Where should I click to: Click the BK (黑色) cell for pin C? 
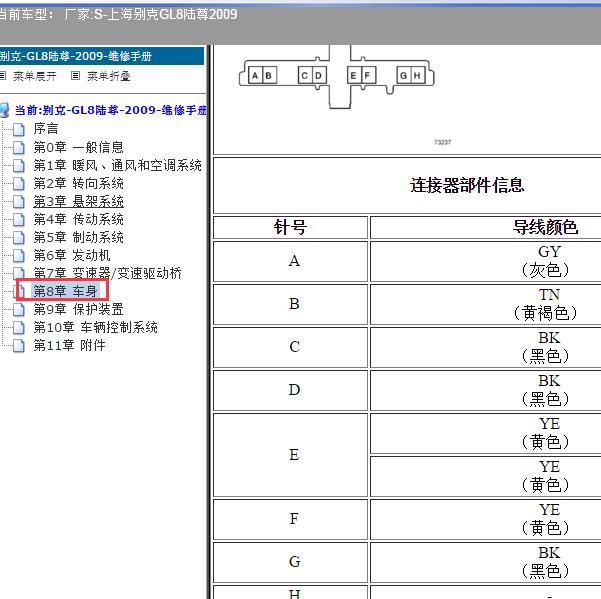486,347
